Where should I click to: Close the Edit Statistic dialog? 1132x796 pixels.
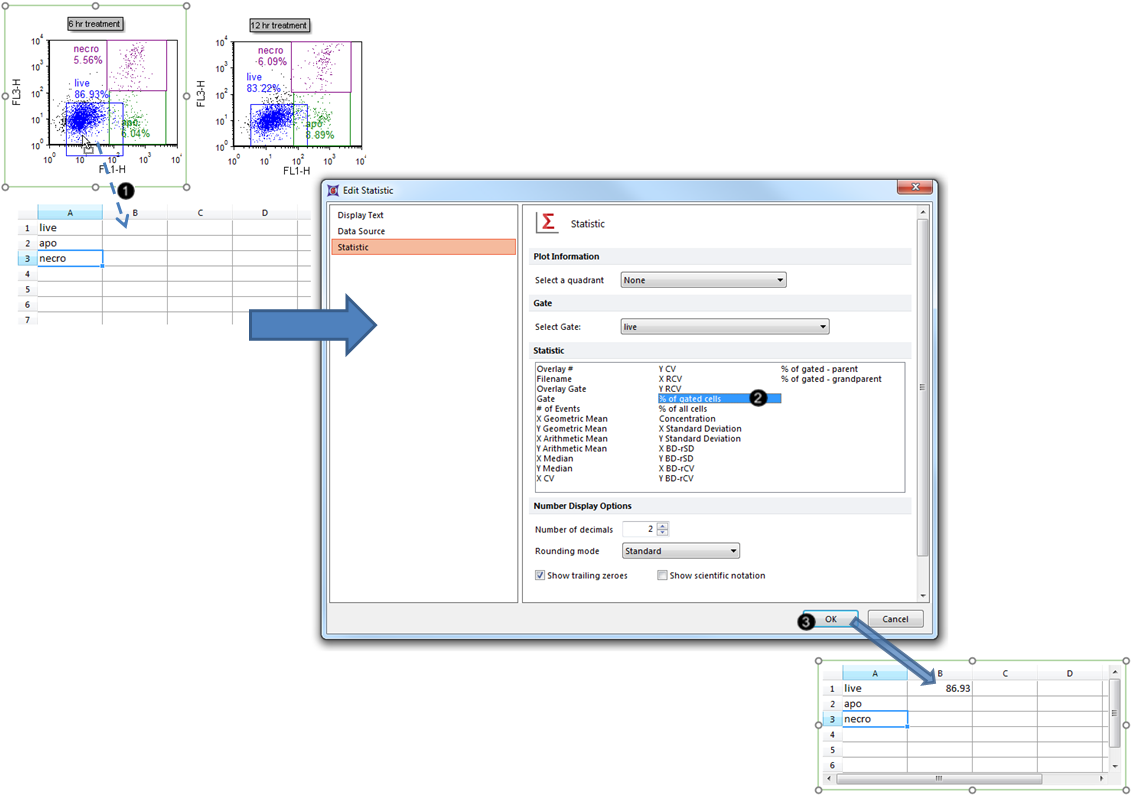[914, 188]
